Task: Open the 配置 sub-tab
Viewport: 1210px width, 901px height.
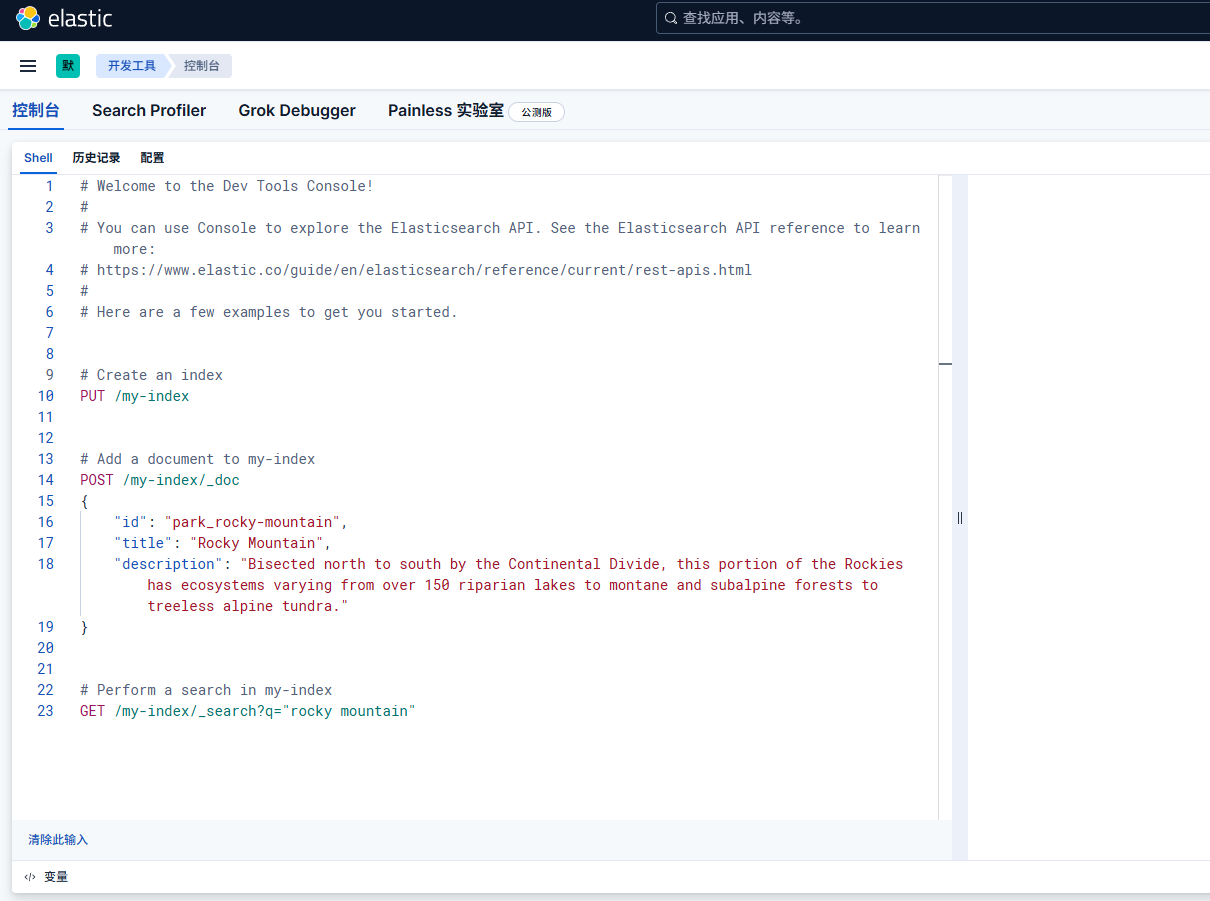Action: pos(152,158)
